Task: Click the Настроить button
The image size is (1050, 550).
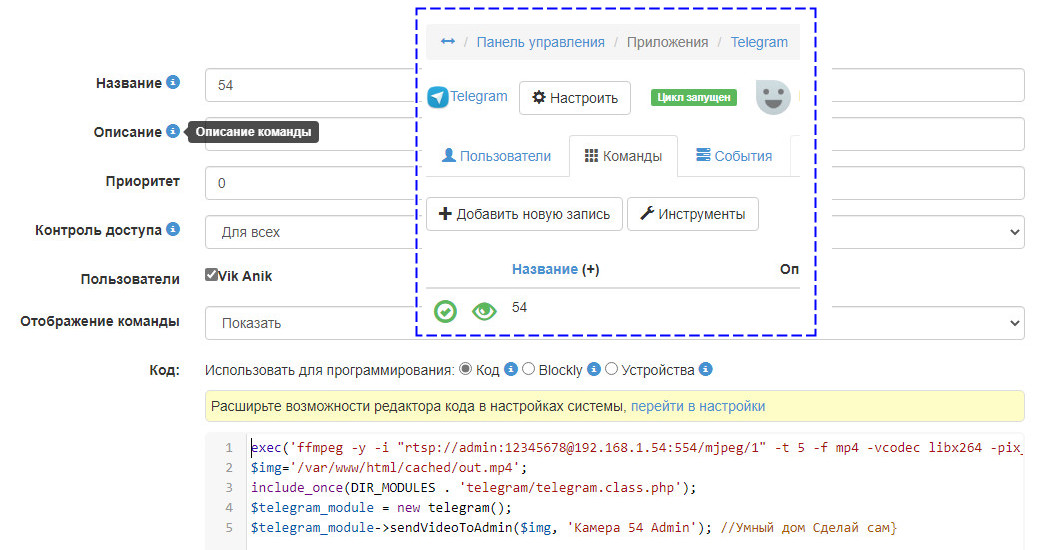Action: pyautogui.click(x=575, y=98)
